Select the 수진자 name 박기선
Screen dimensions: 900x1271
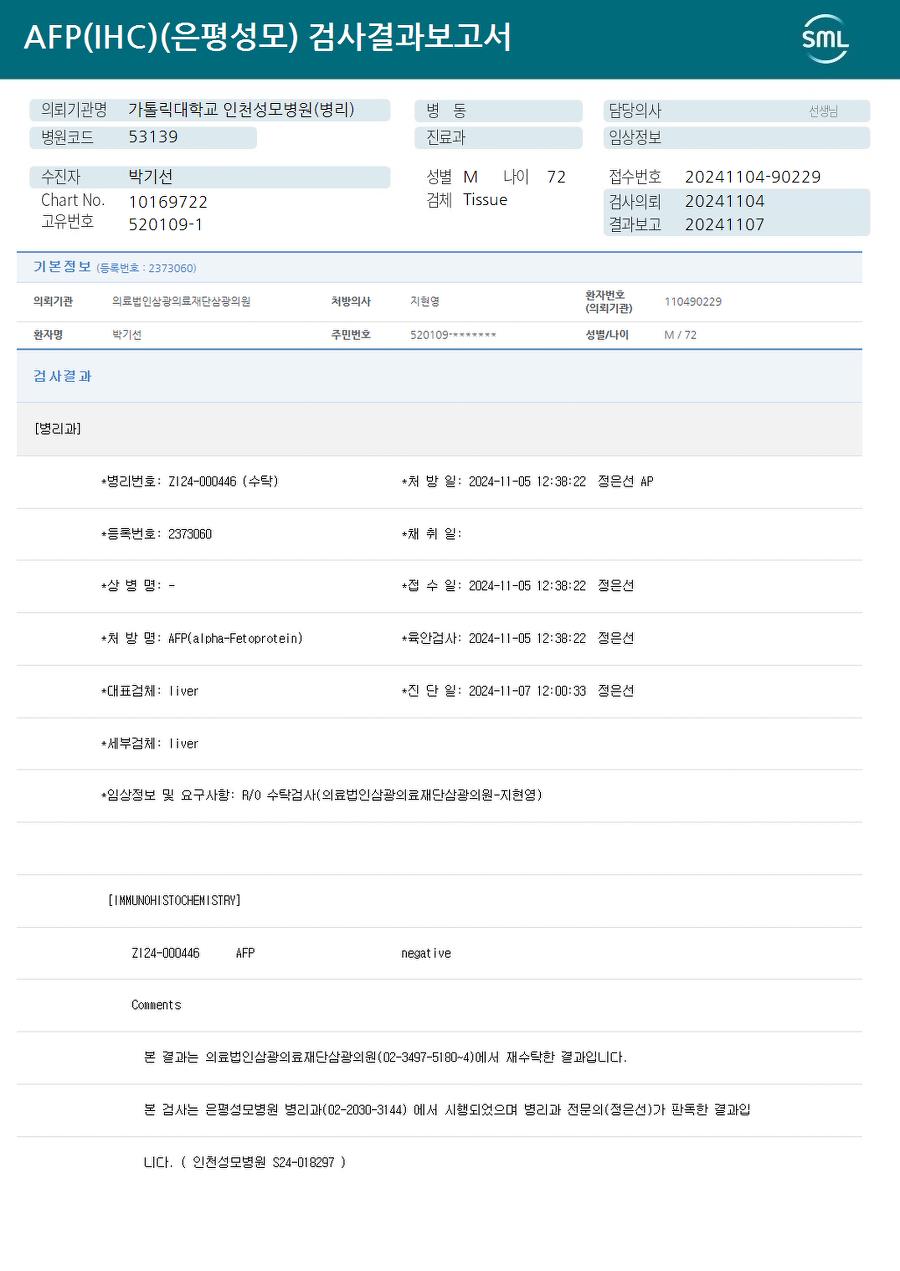coord(150,177)
